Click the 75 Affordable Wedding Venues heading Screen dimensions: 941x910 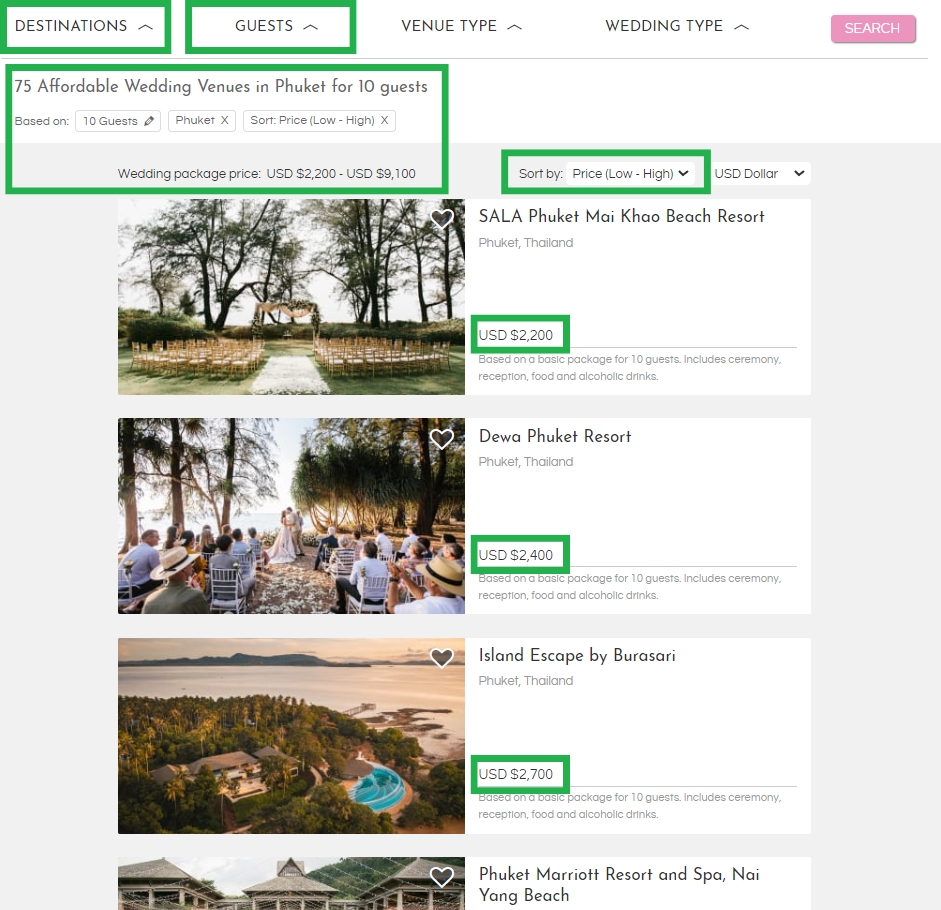pyautogui.click(x=221, y=86)
